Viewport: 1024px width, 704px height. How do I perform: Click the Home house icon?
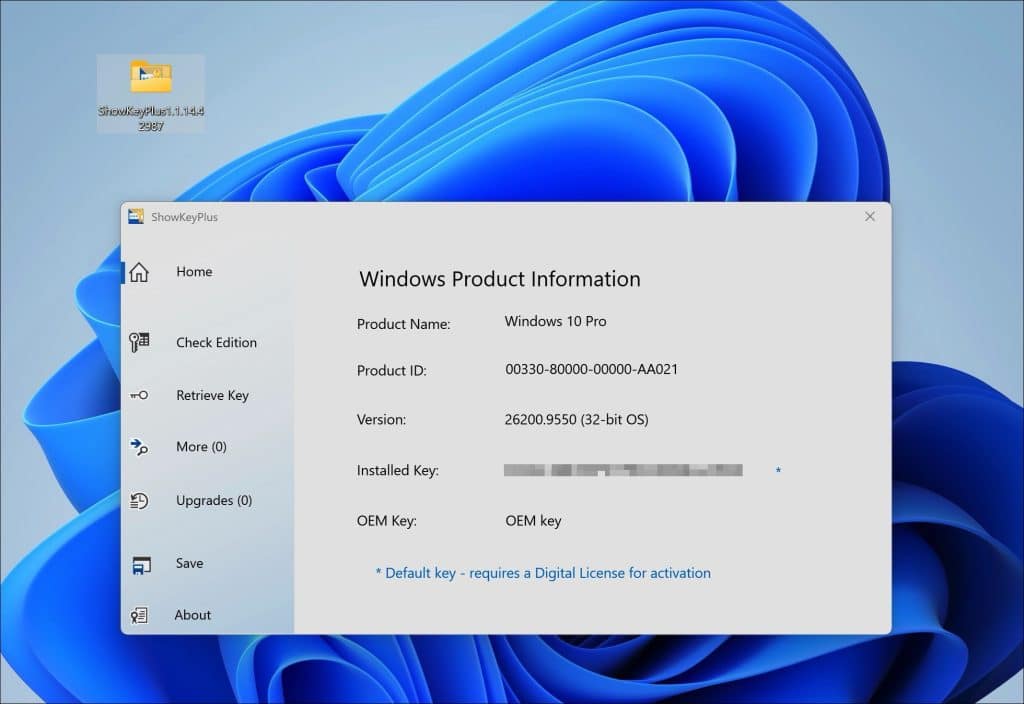pos(139,272)
